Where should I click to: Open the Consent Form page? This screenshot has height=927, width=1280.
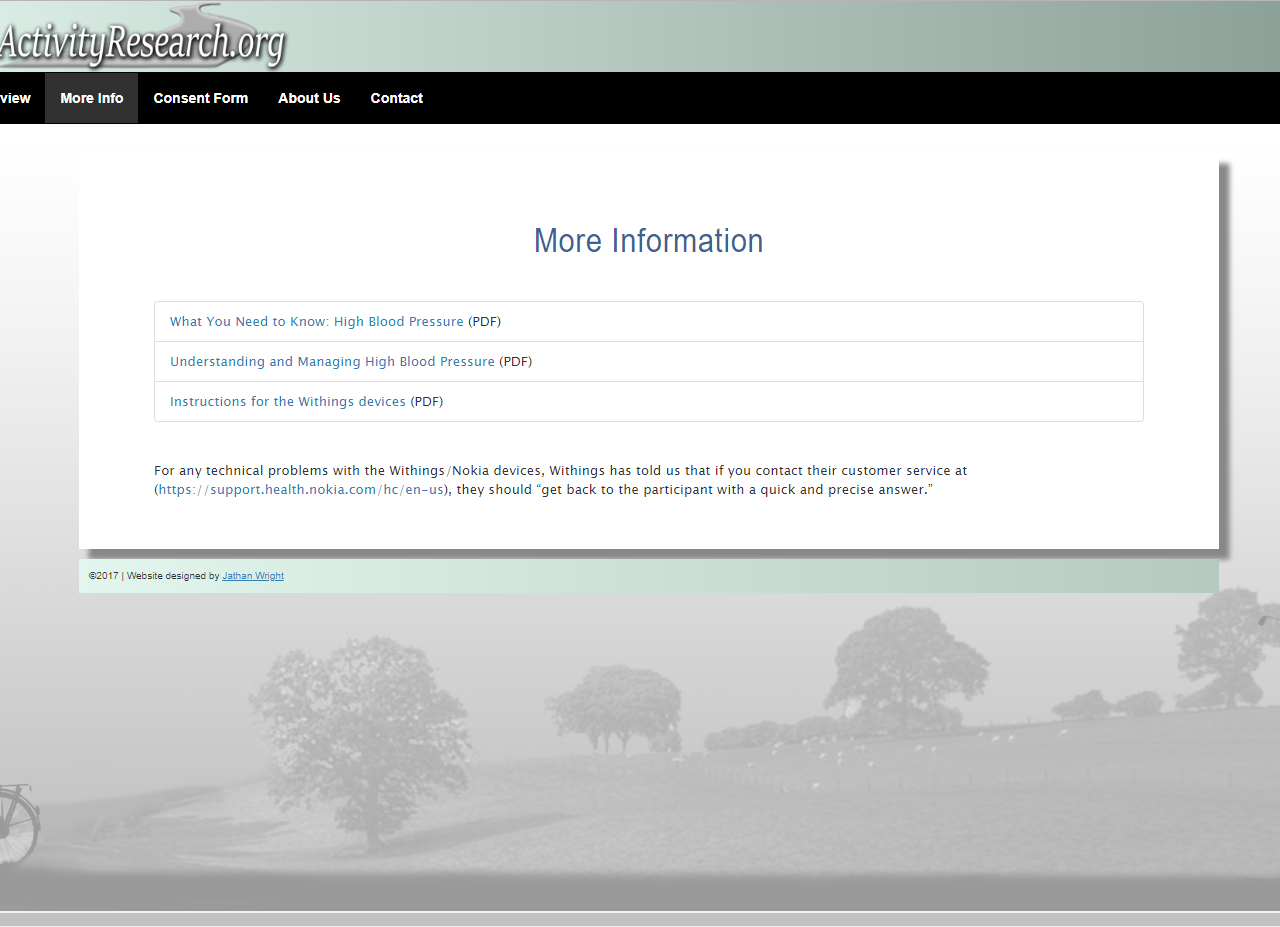(x=200, y=98)
